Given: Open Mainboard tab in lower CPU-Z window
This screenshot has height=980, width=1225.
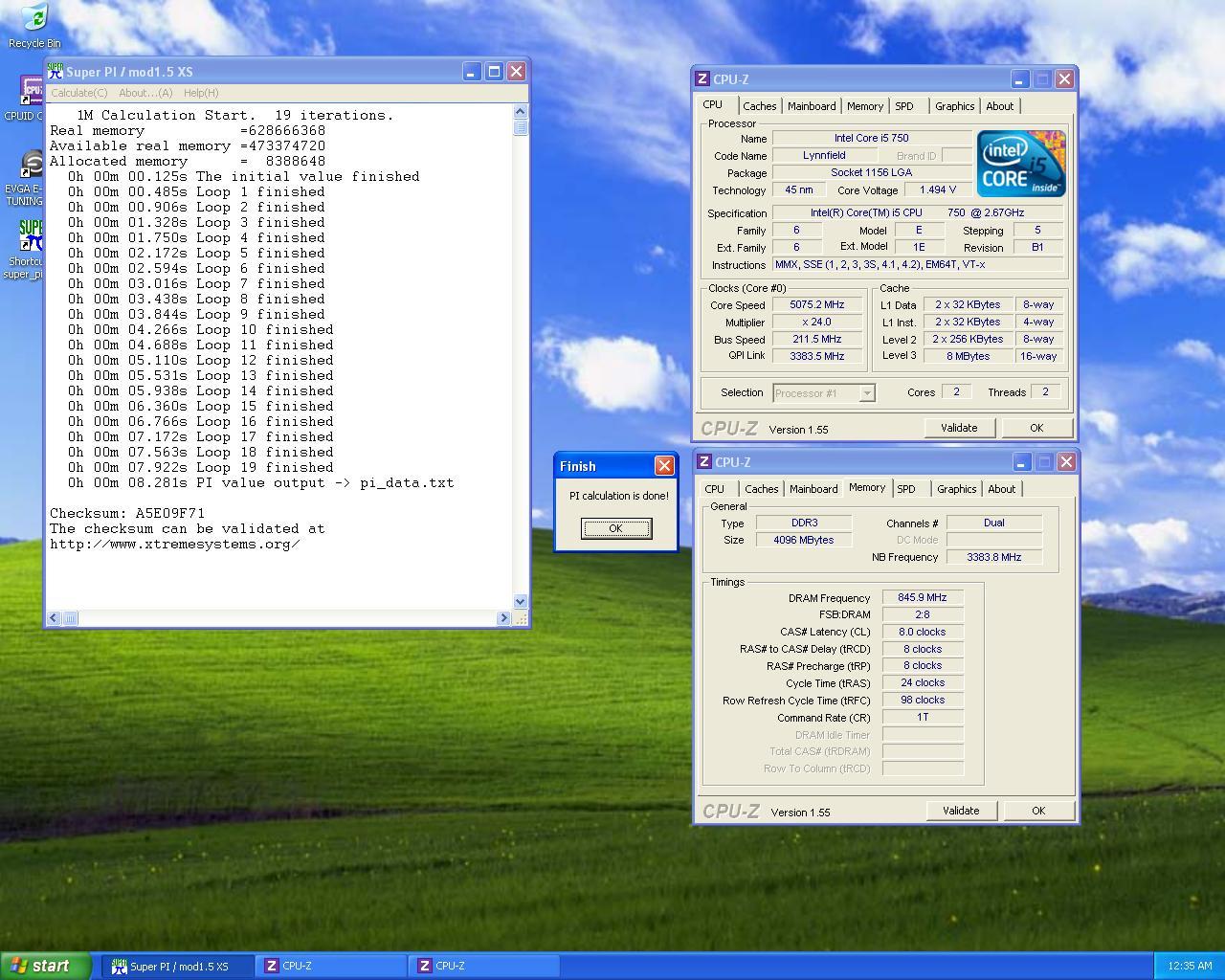Looking at the screenshot, I should tap(813, 489).
